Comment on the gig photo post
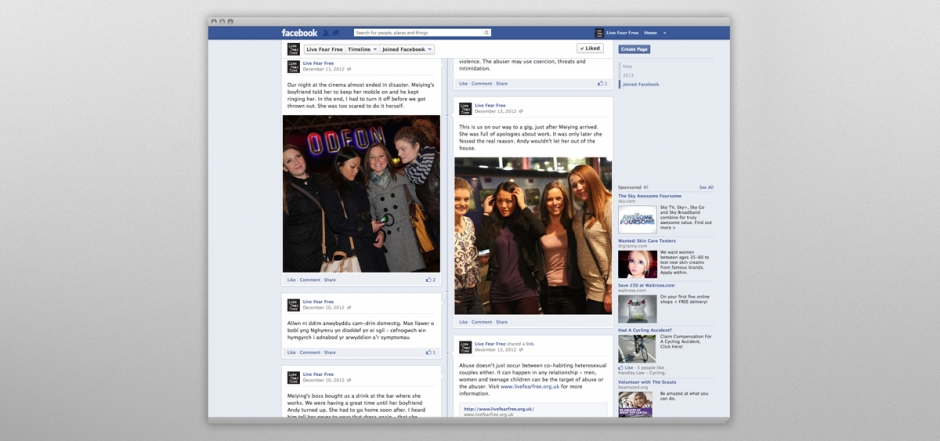The height and width of the screenshot is (441, 940). (x=482, y=322)
